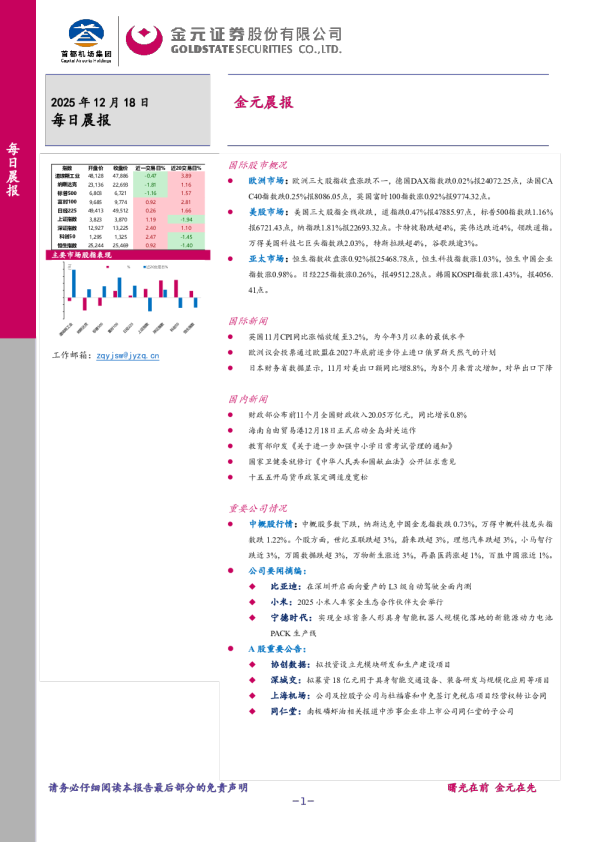Select the UK November CPI 3.2% news line
This screenshot has height=842, width=595.
pyautogui.click(x=357, y=337)
